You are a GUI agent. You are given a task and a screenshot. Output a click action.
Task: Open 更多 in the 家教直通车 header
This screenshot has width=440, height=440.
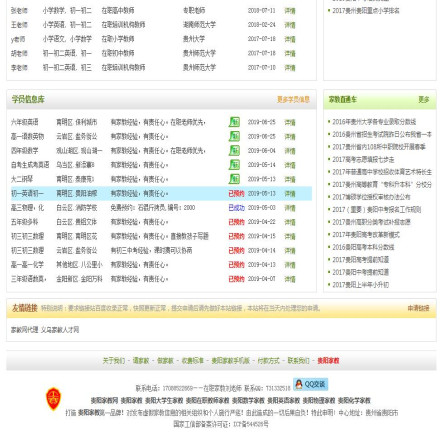coord(424,99)
